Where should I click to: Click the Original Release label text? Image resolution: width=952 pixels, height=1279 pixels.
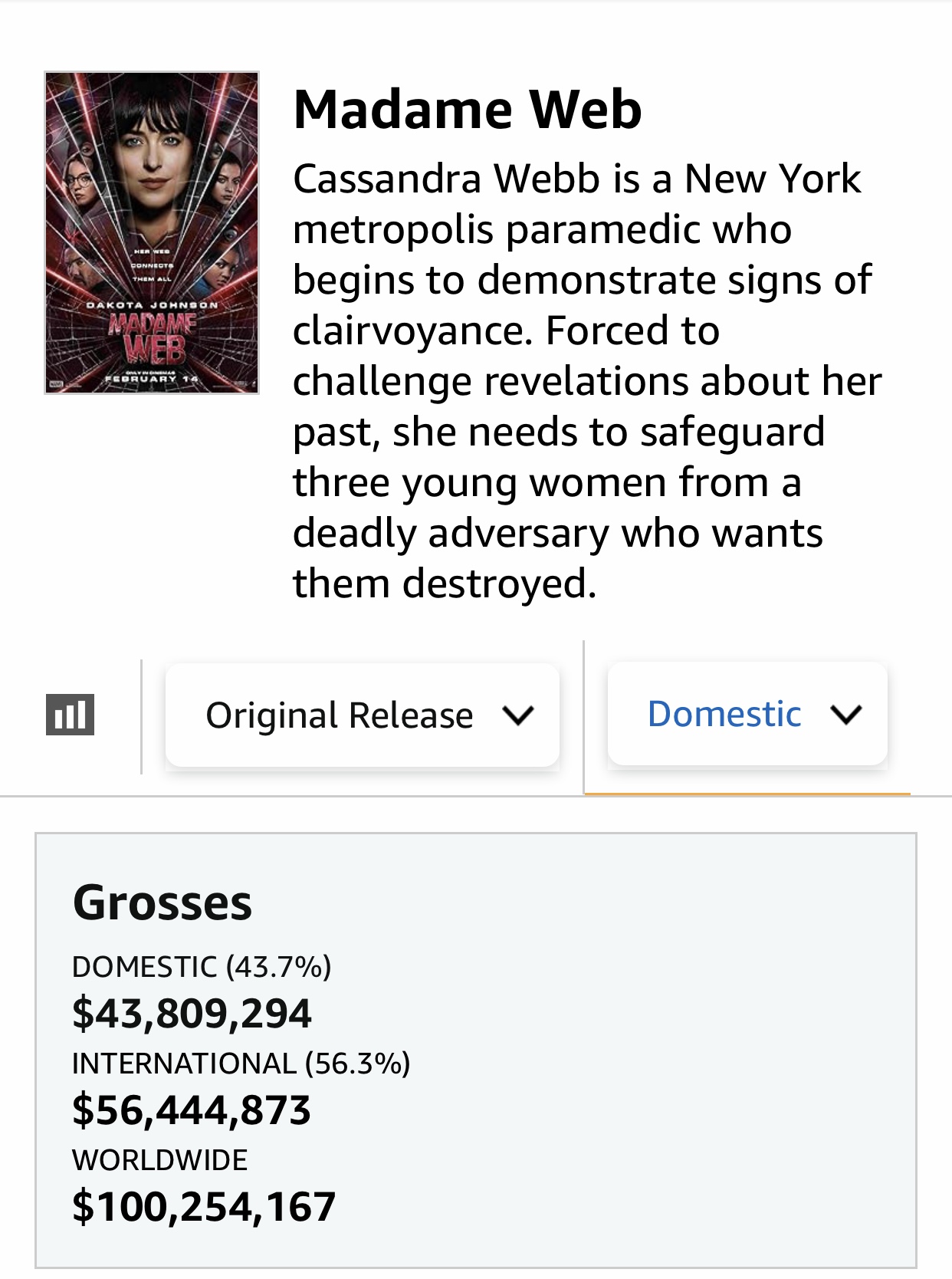point(340,715)
